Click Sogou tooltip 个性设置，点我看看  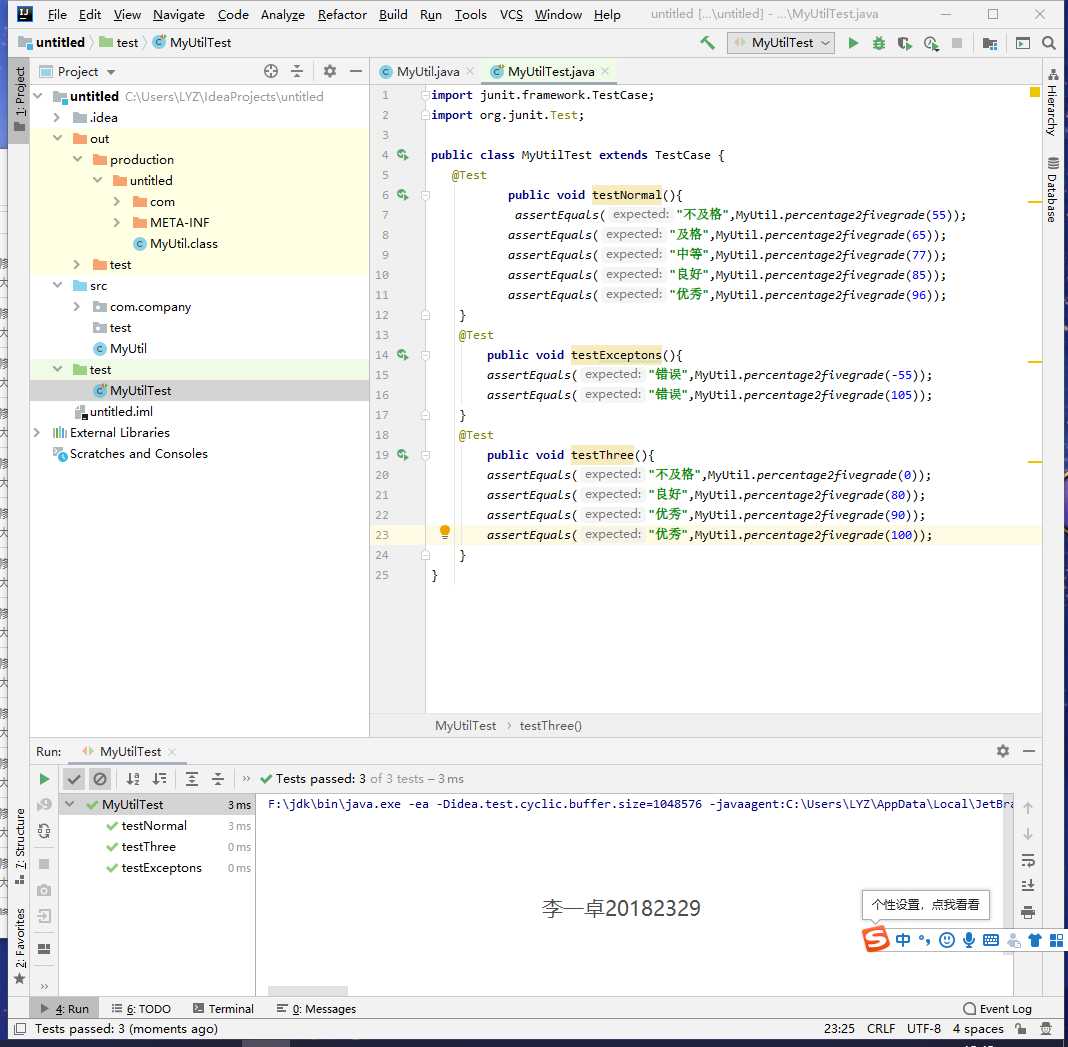click(925, 905)
